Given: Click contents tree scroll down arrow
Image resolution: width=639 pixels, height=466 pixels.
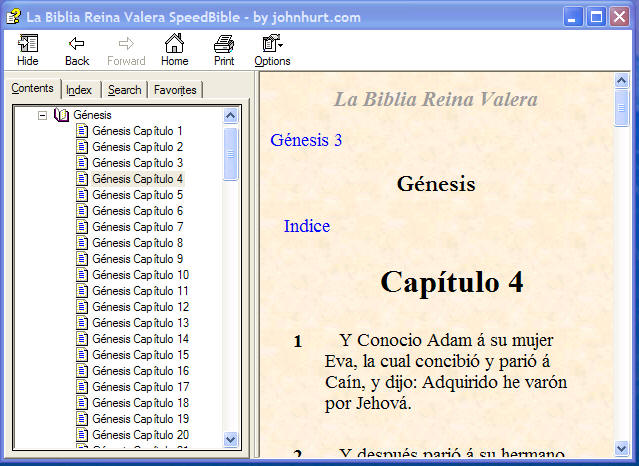Looking at the screenshot, I should tap(230, 439).
